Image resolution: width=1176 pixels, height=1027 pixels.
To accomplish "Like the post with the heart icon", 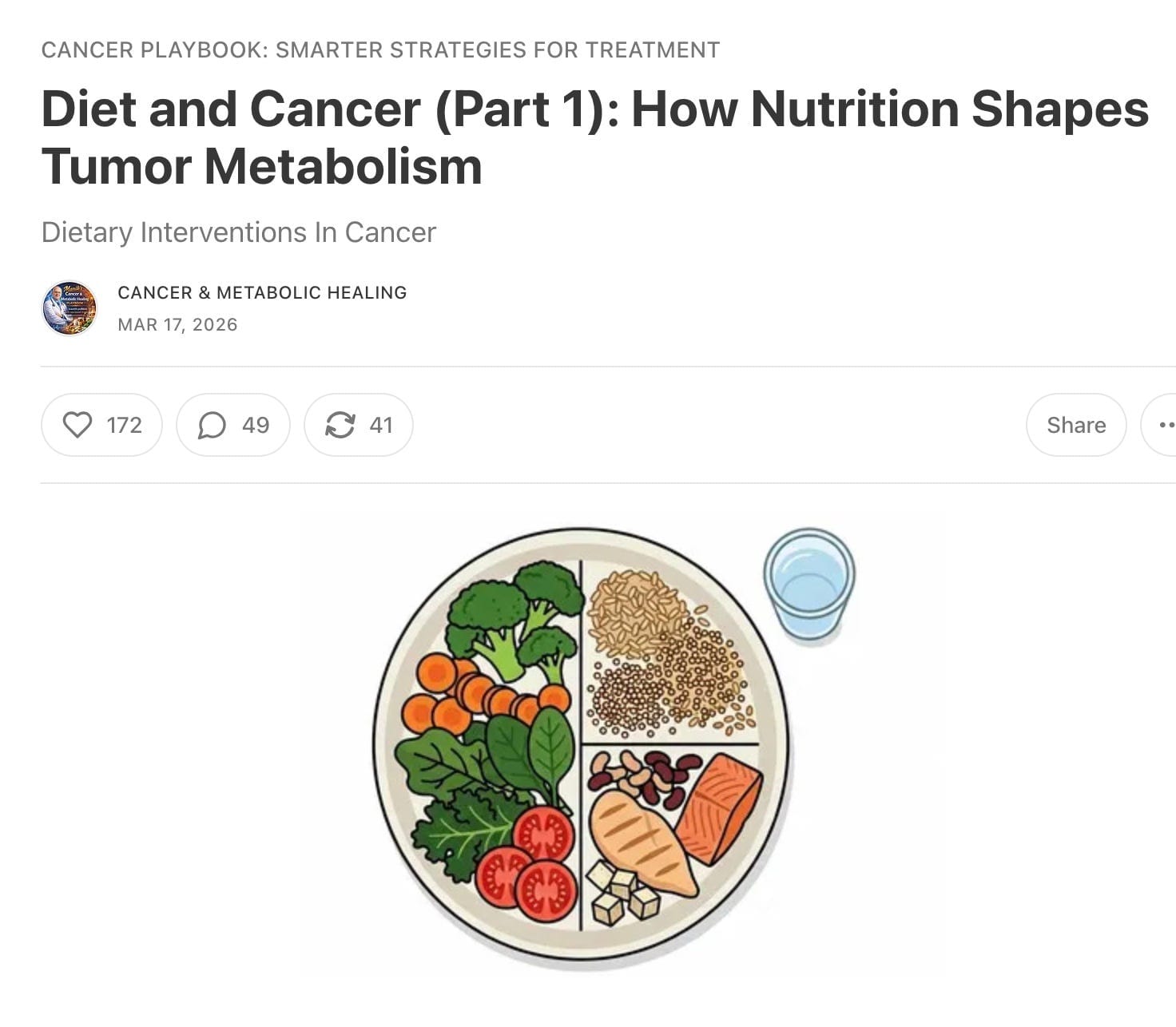I will tap(101, 425).
